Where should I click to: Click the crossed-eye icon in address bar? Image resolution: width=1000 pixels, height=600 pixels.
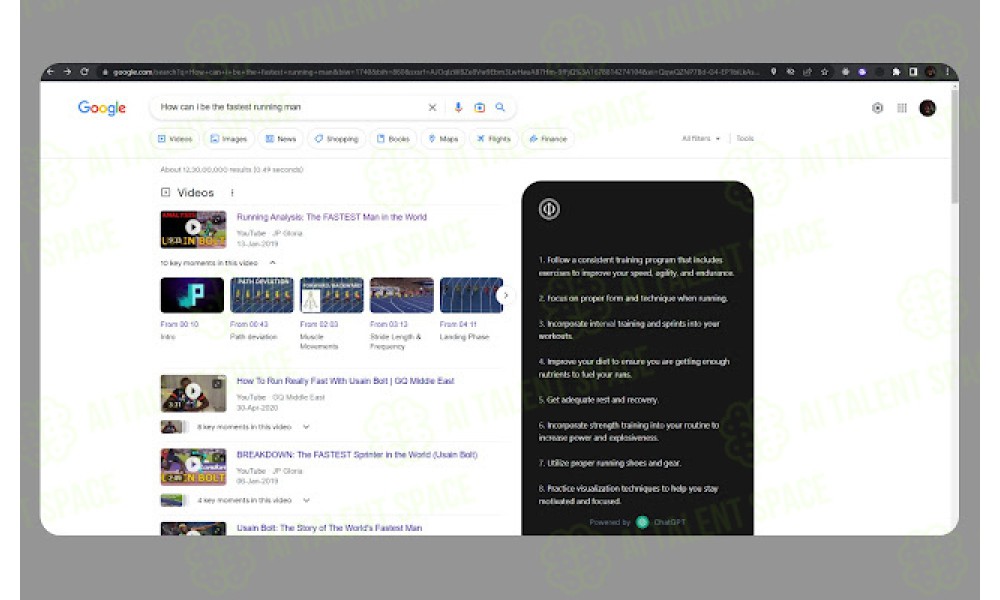(x=790, y=72)
